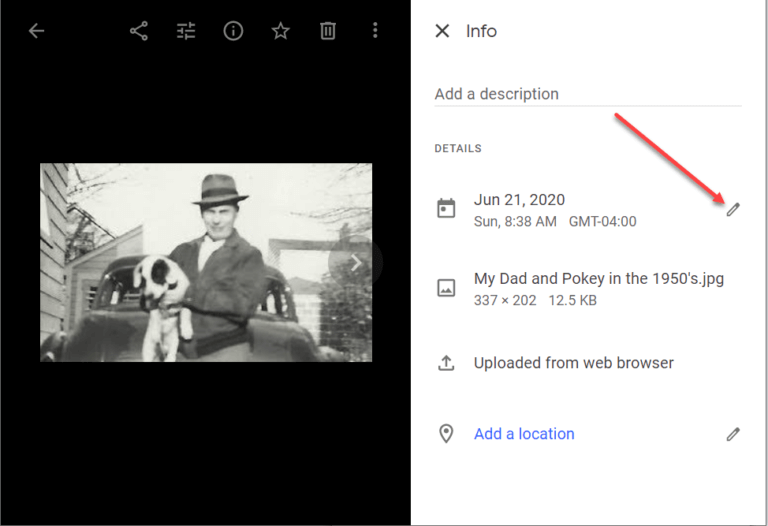The image size is (768, 526).
Task: Click the image file icon beside filename
Action: tap(446, 287)
